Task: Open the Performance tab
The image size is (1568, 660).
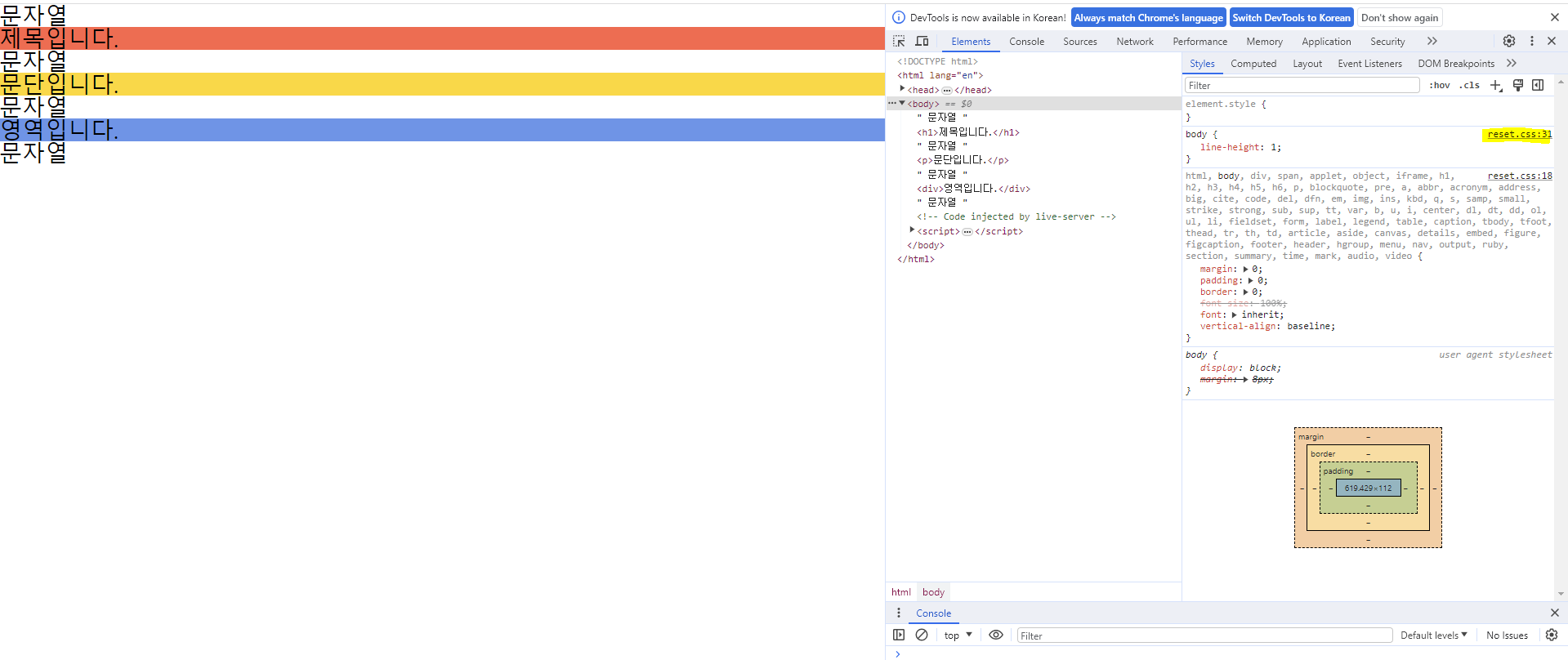Action: click(x=1199, y=41)
